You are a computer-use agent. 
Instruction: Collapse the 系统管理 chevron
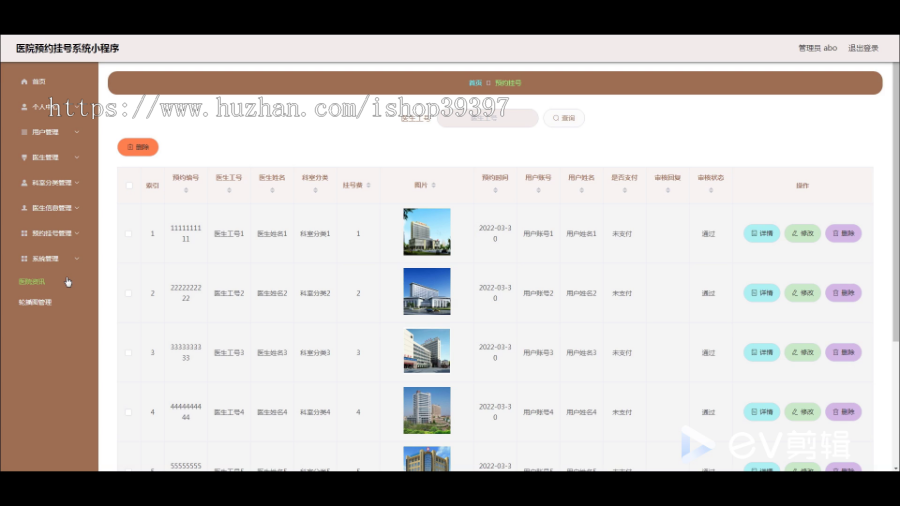pos(77,259)
